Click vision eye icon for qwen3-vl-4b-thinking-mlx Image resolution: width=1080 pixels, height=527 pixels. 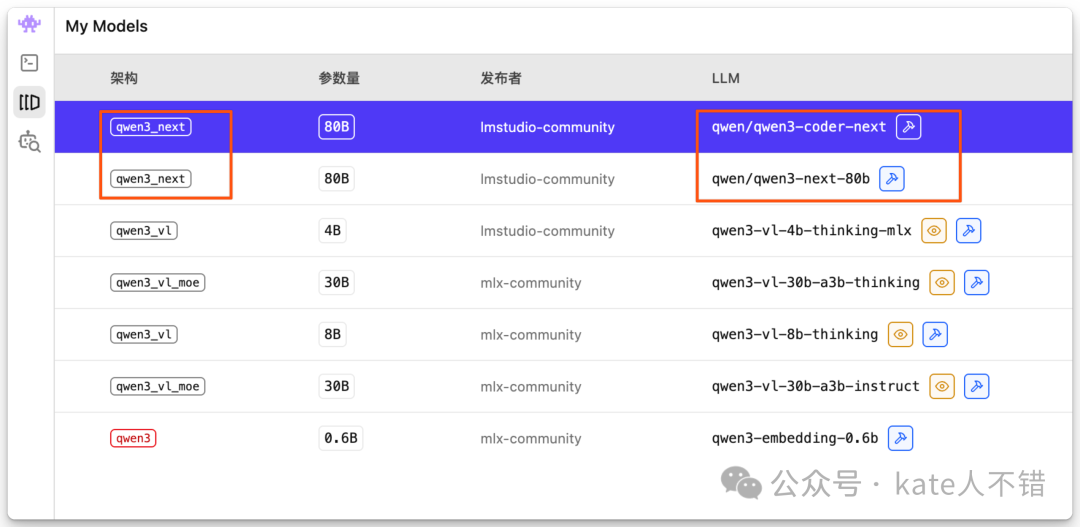click(x=934, y=231)
